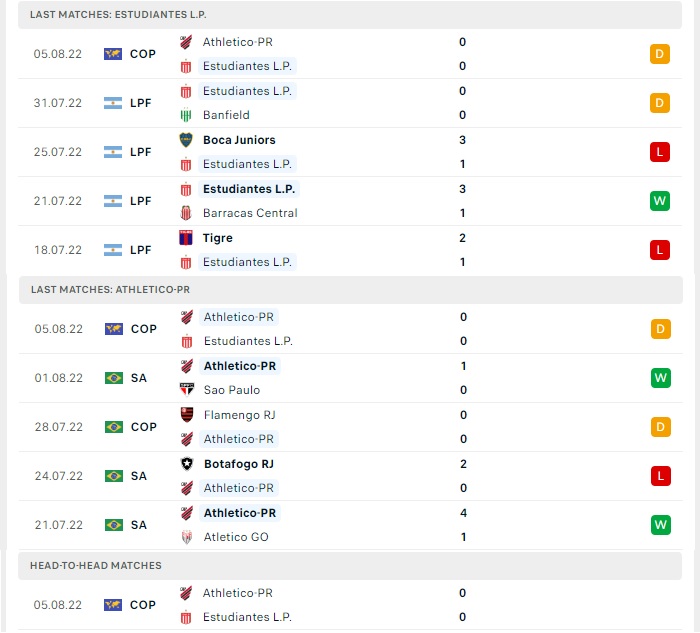Open the Barracas Central team link
Image resolution: width=700 pixels, height=633 pixels.
[250, 213]
